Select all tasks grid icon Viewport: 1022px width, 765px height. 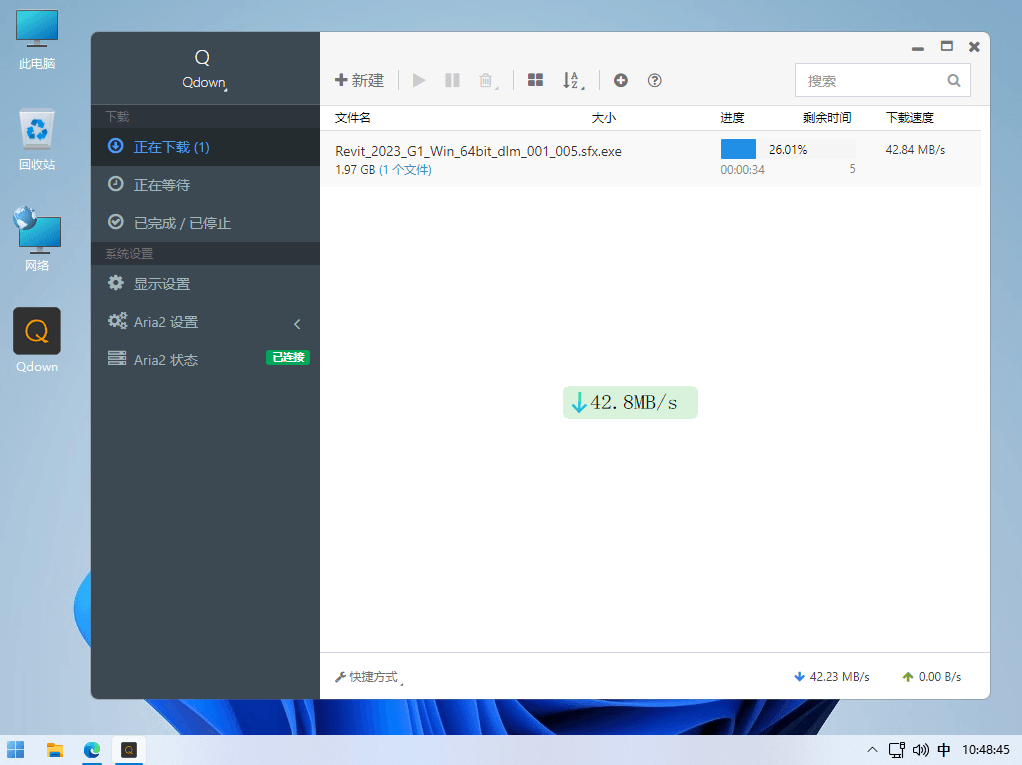535,80
